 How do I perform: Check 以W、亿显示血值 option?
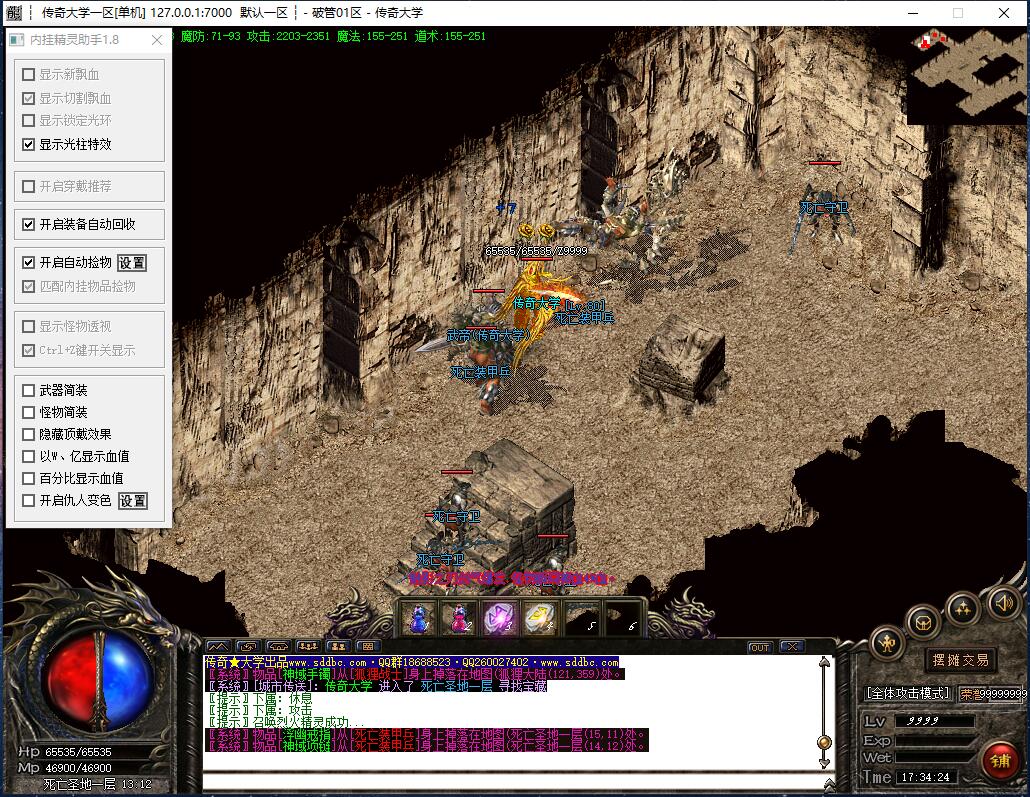pos(28,457)
